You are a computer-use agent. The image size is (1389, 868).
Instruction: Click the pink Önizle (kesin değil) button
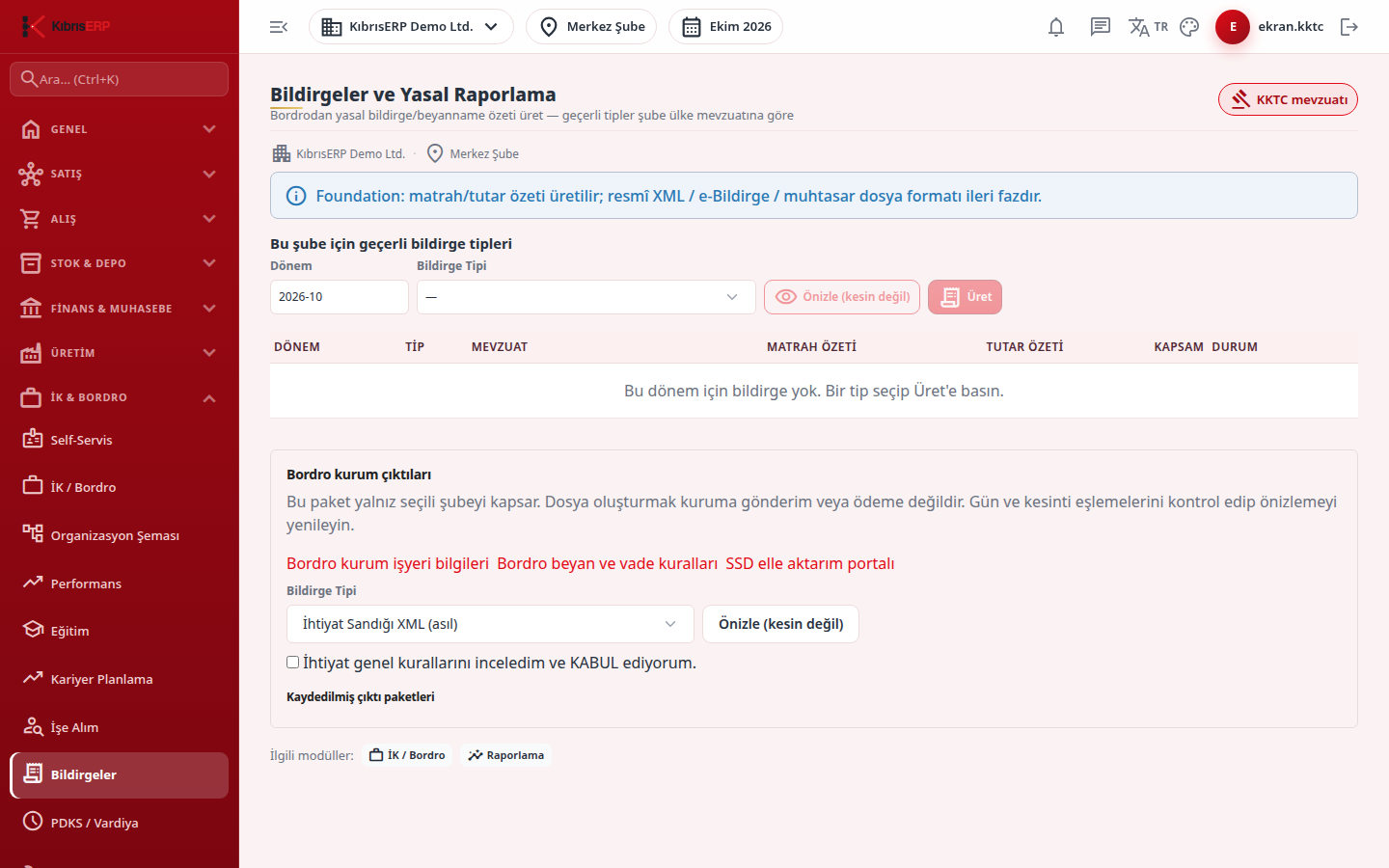tap(842, 297)
